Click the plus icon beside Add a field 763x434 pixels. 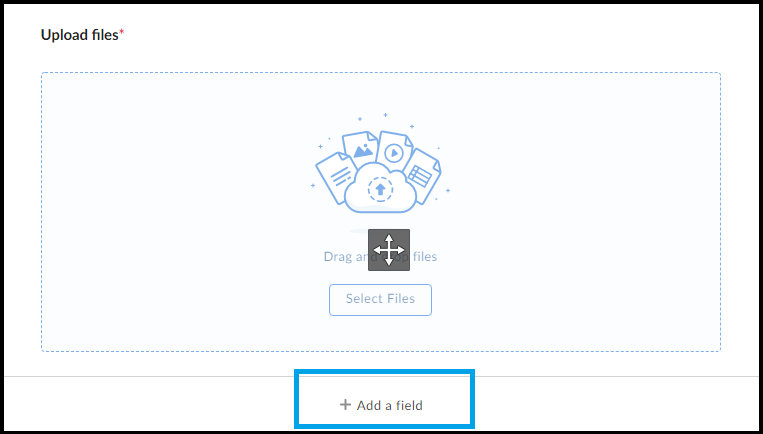[345, 404]
